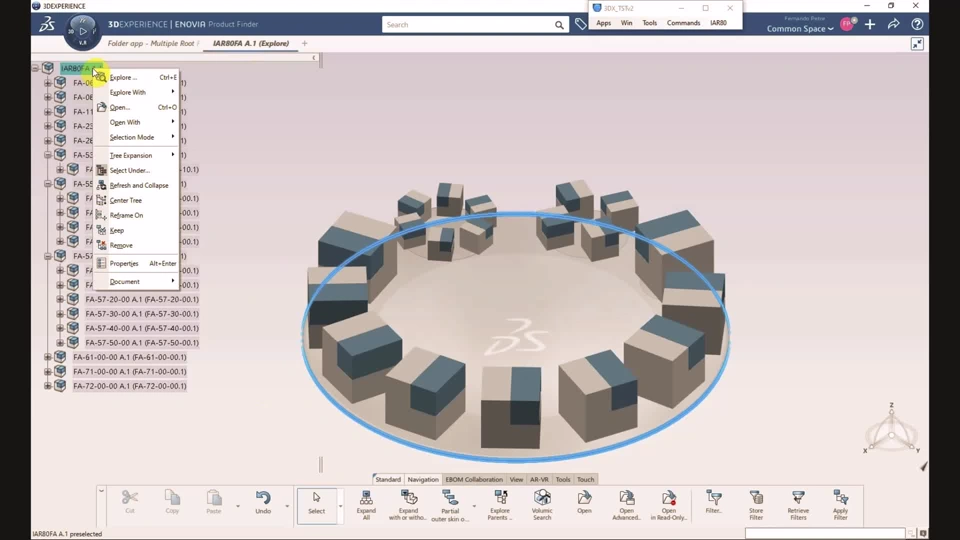Choose Reframe On in context menu
Screen dimensions: 960x540
136,216
